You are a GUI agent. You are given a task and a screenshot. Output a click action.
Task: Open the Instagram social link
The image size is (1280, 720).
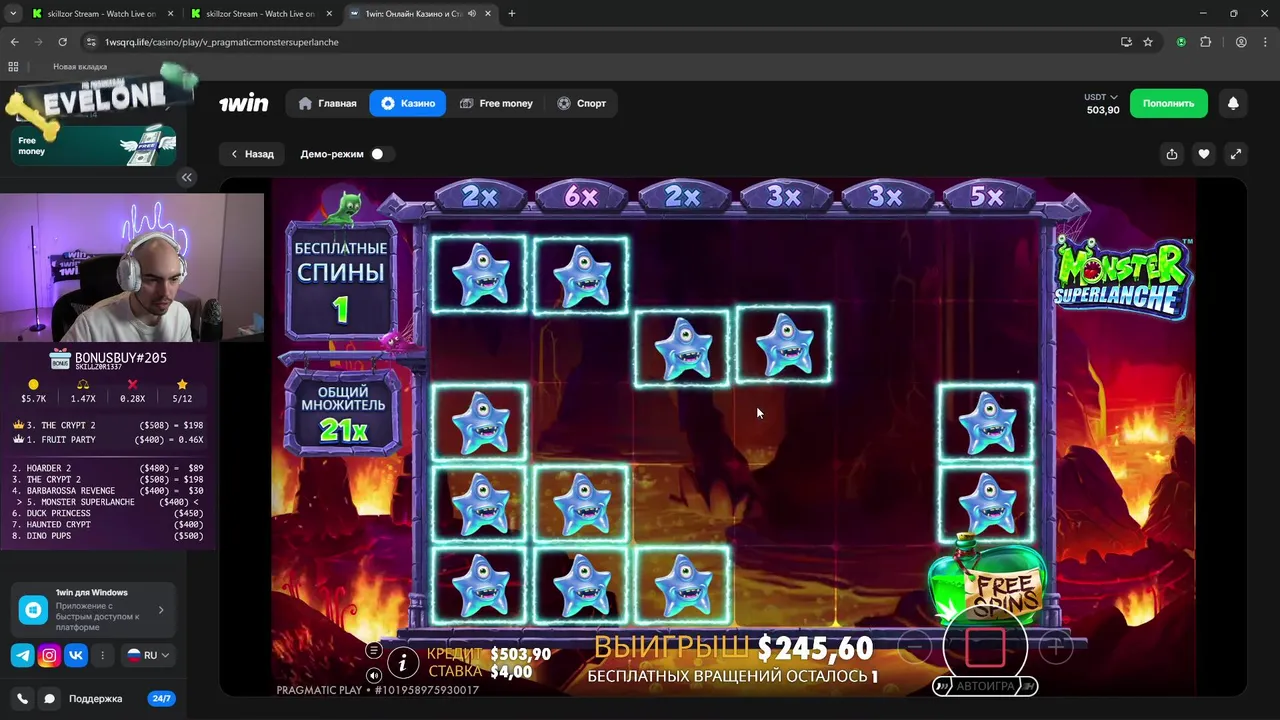tap(49, 655)
